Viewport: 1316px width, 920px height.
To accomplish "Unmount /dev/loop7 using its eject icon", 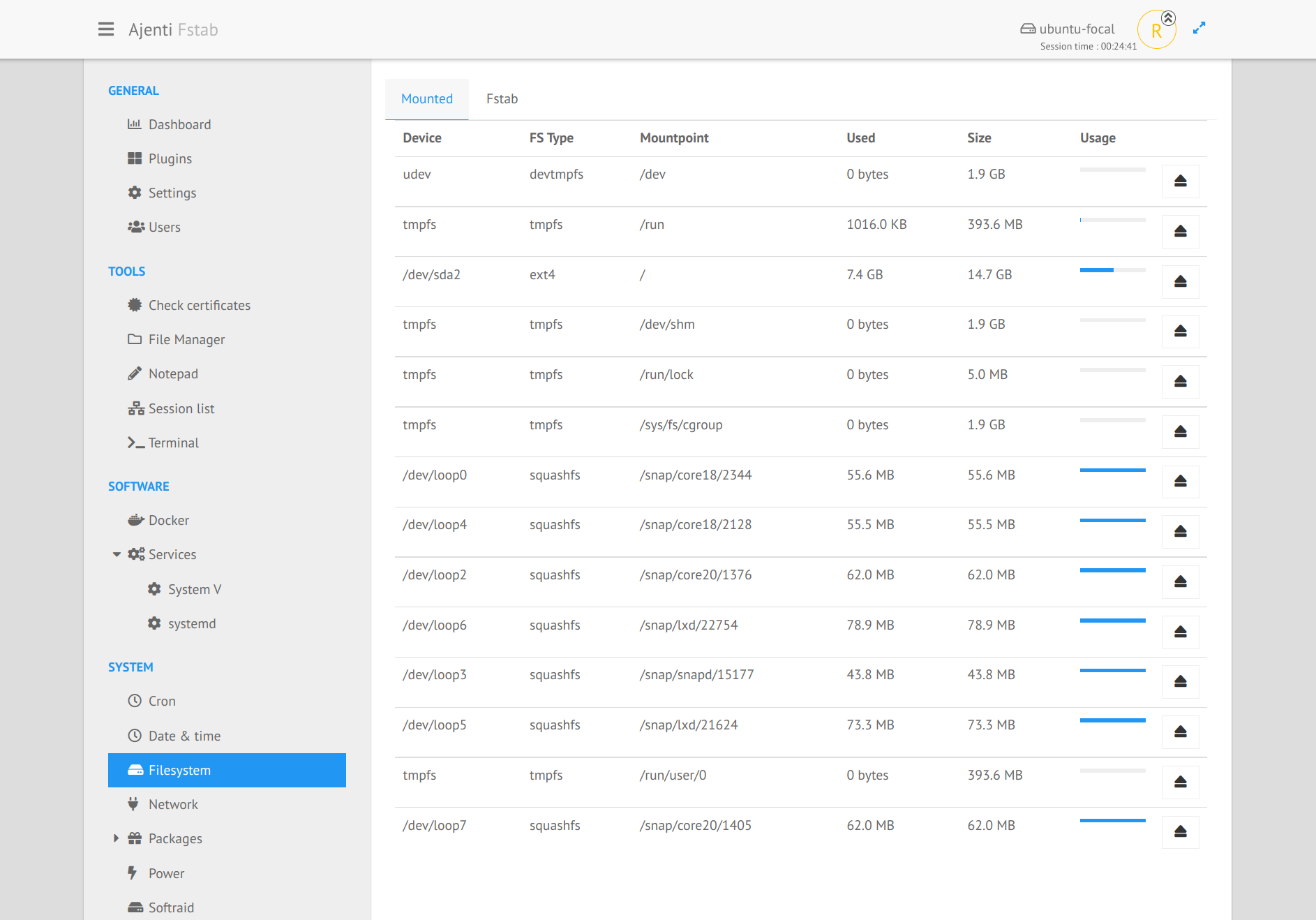I will [1180, 832].
